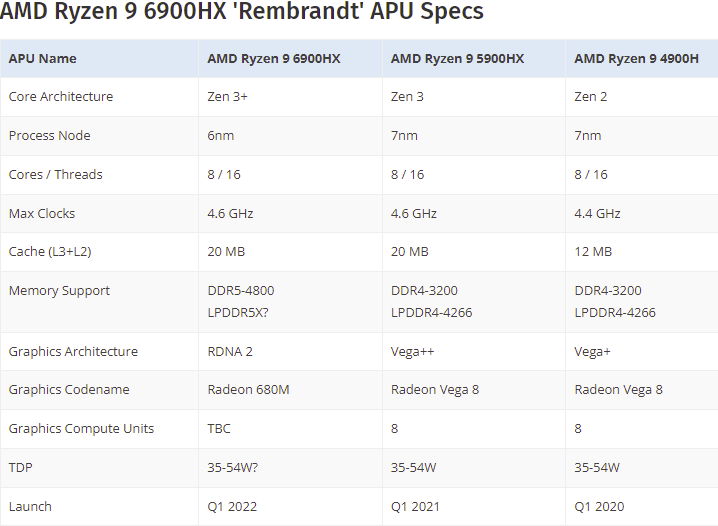Select the 12 MB cache value
This screenshot has width=718, height=526.
click(x=593, y=252)
